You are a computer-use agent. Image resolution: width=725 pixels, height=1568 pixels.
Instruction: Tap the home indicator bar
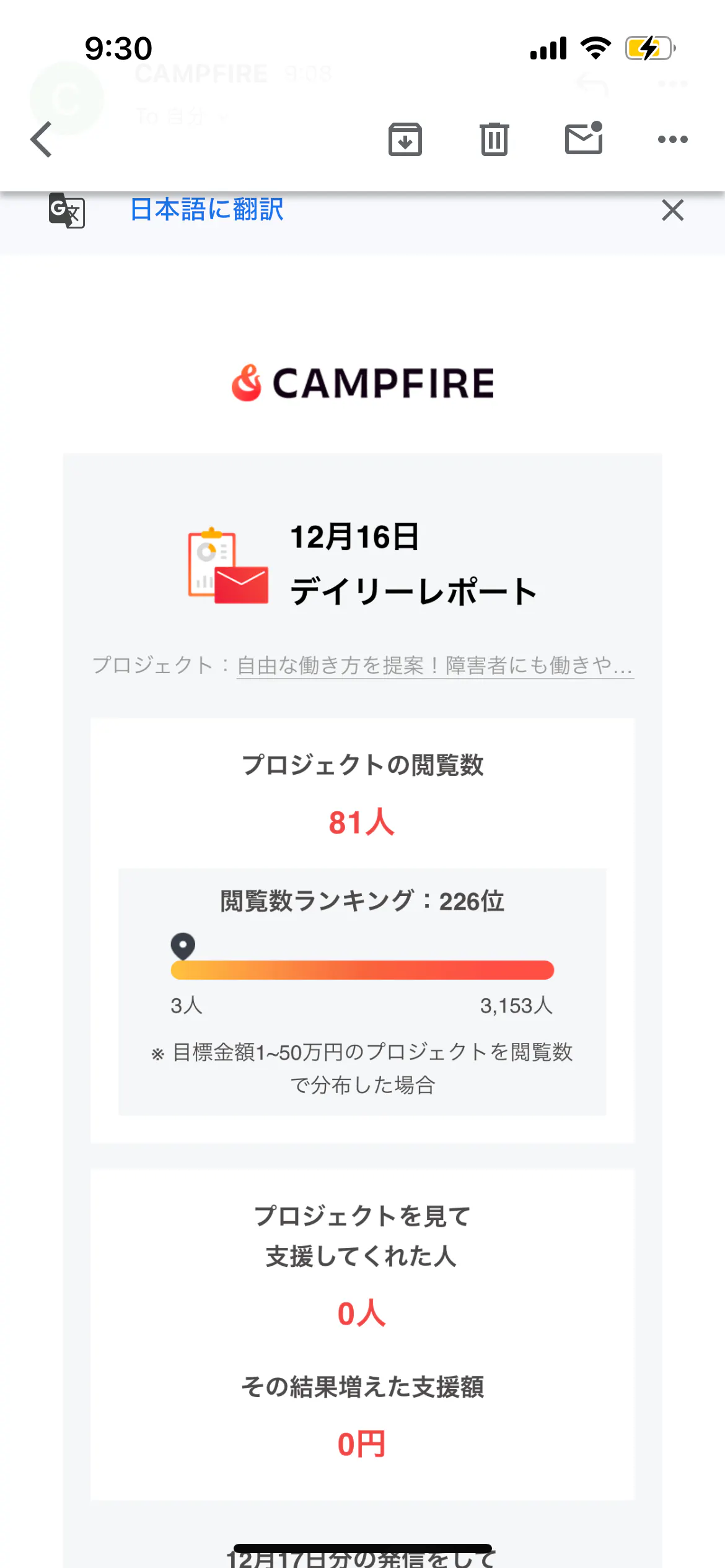pyautogui.click(x=362, y=1549)
